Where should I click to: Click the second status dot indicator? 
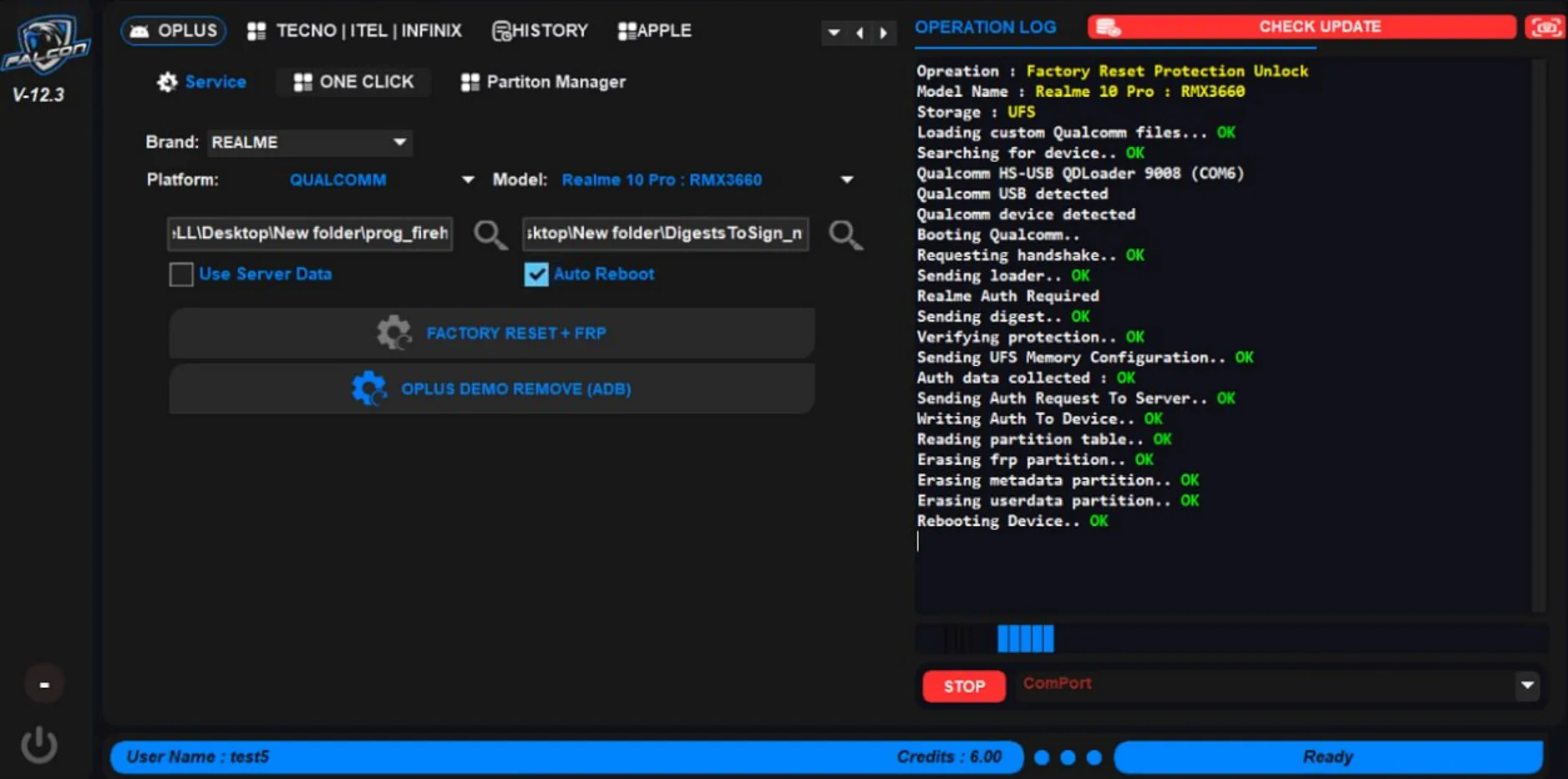[x=1068, y=757]
